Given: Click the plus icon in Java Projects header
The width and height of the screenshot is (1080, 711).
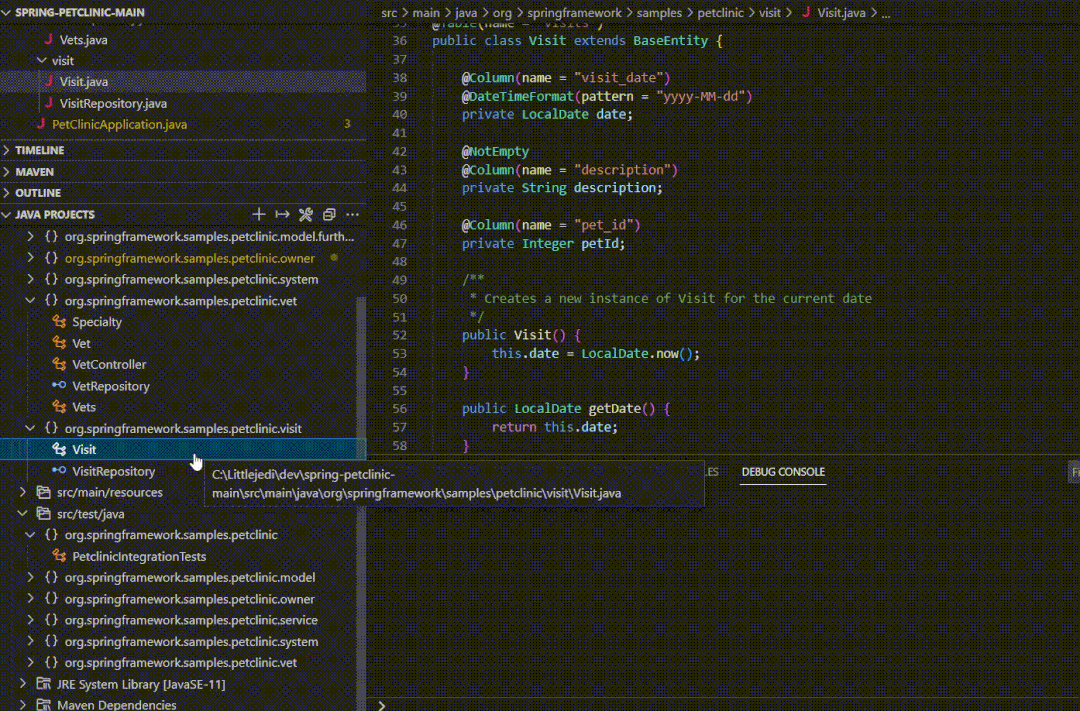Looking at the screenshot, I should pos(259,215).
